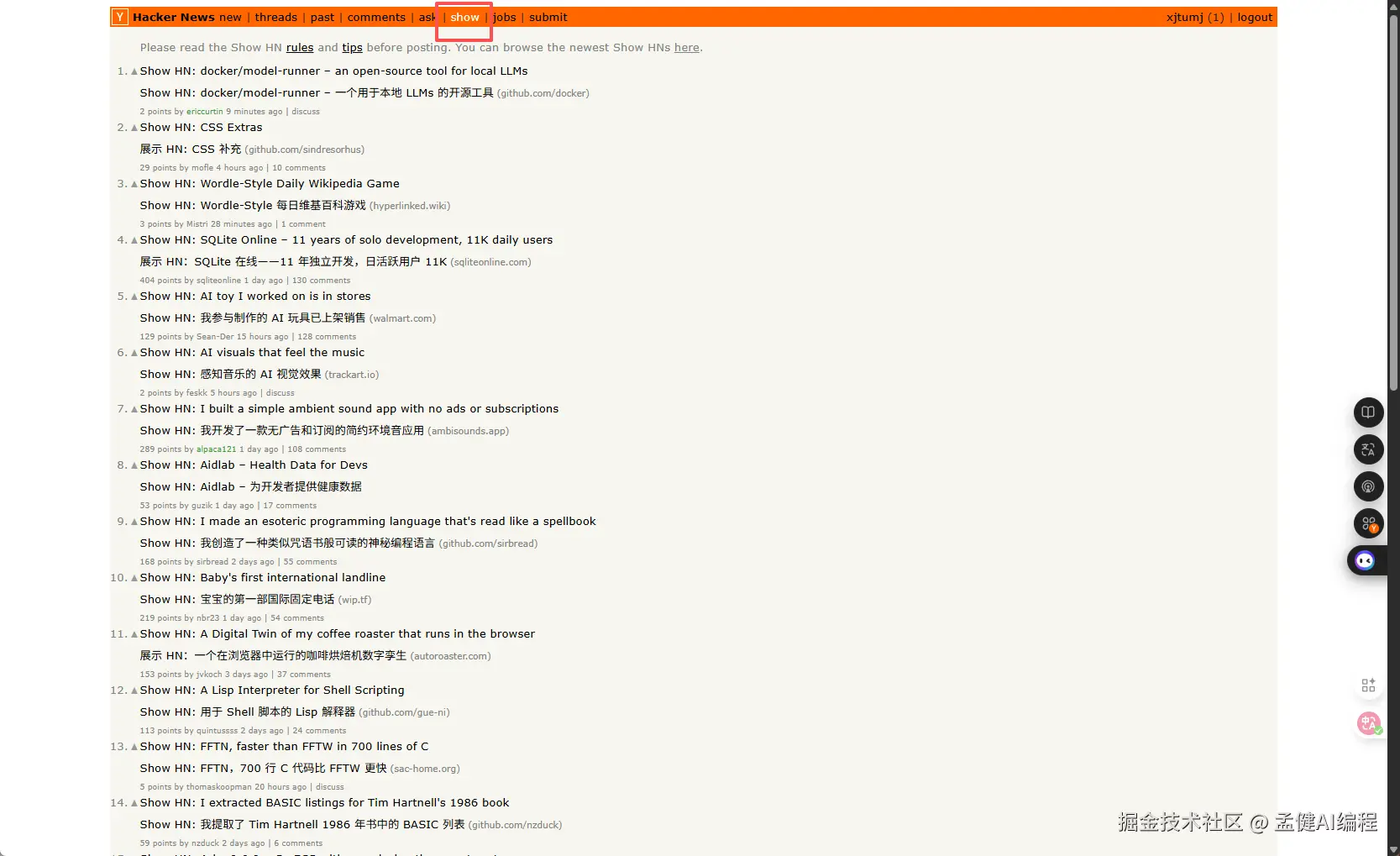Upvote the SQLite Online post
This screenshot has width=1400, height=856.
(x=134, y=241)
